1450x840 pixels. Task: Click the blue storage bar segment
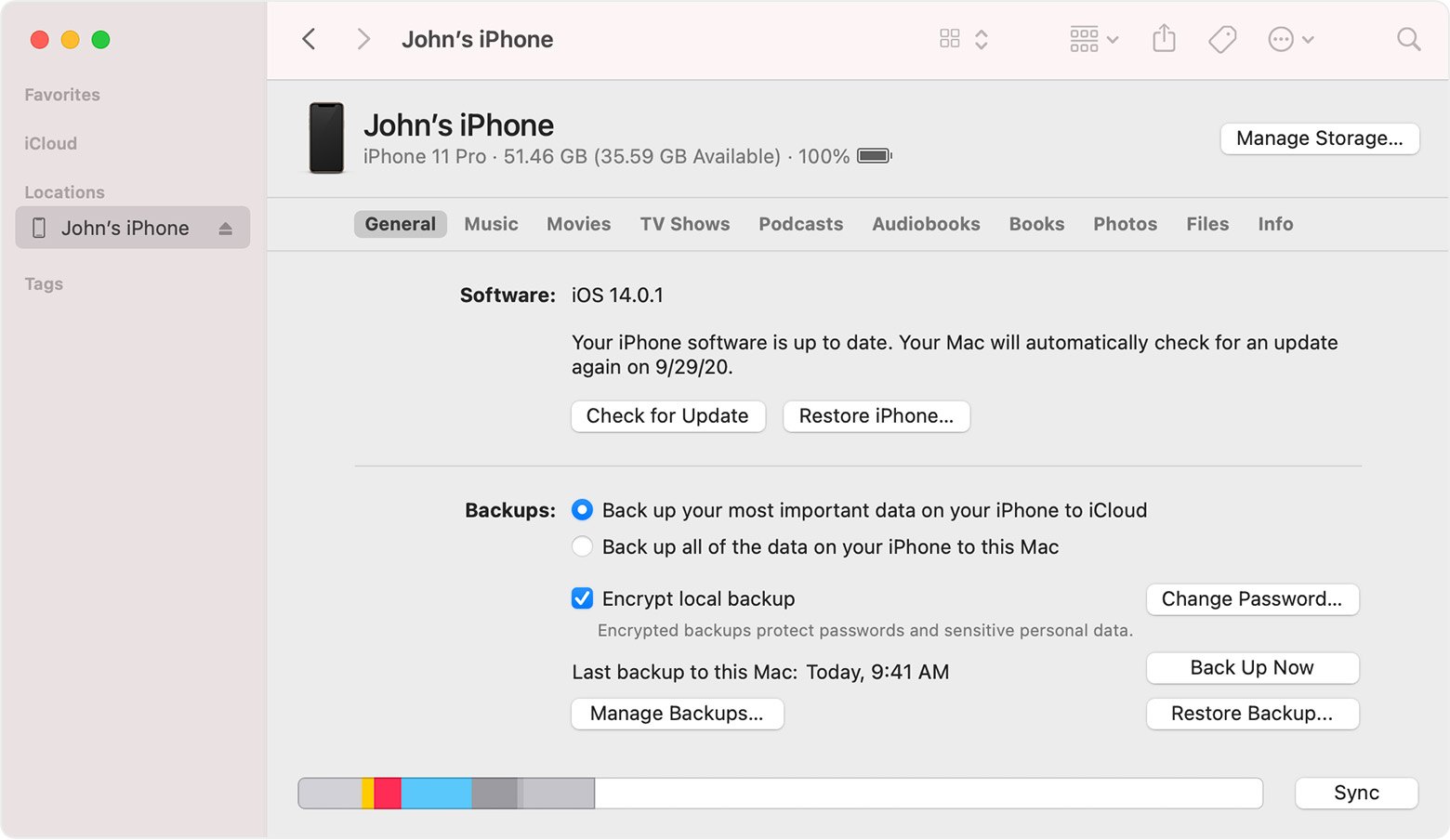(x=437, y=794)
